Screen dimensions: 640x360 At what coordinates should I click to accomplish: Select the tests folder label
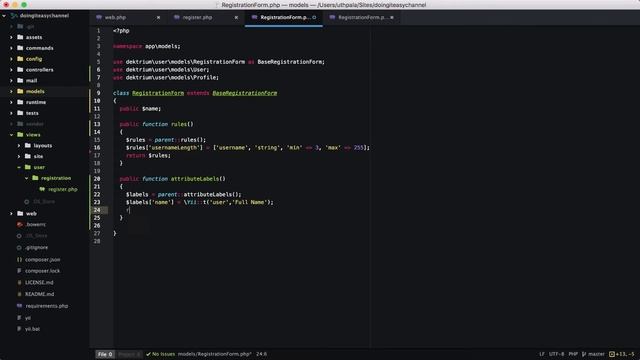tap(32, 113)
